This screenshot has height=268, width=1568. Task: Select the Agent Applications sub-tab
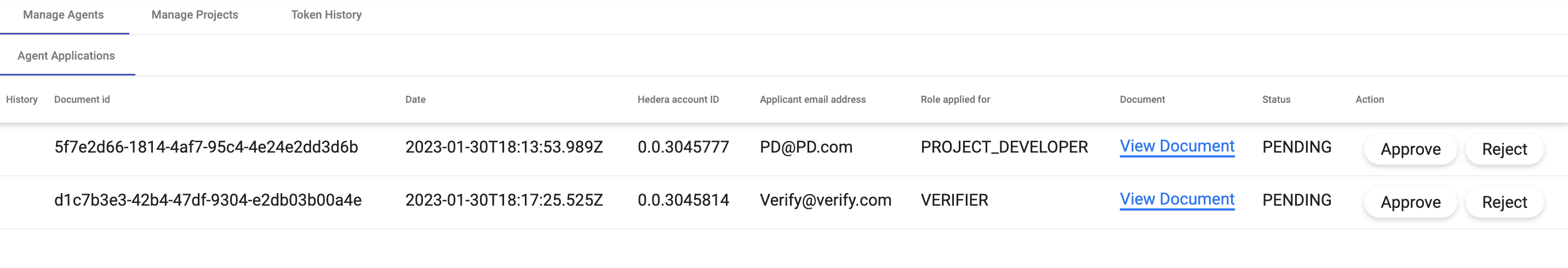click(66, 56)
